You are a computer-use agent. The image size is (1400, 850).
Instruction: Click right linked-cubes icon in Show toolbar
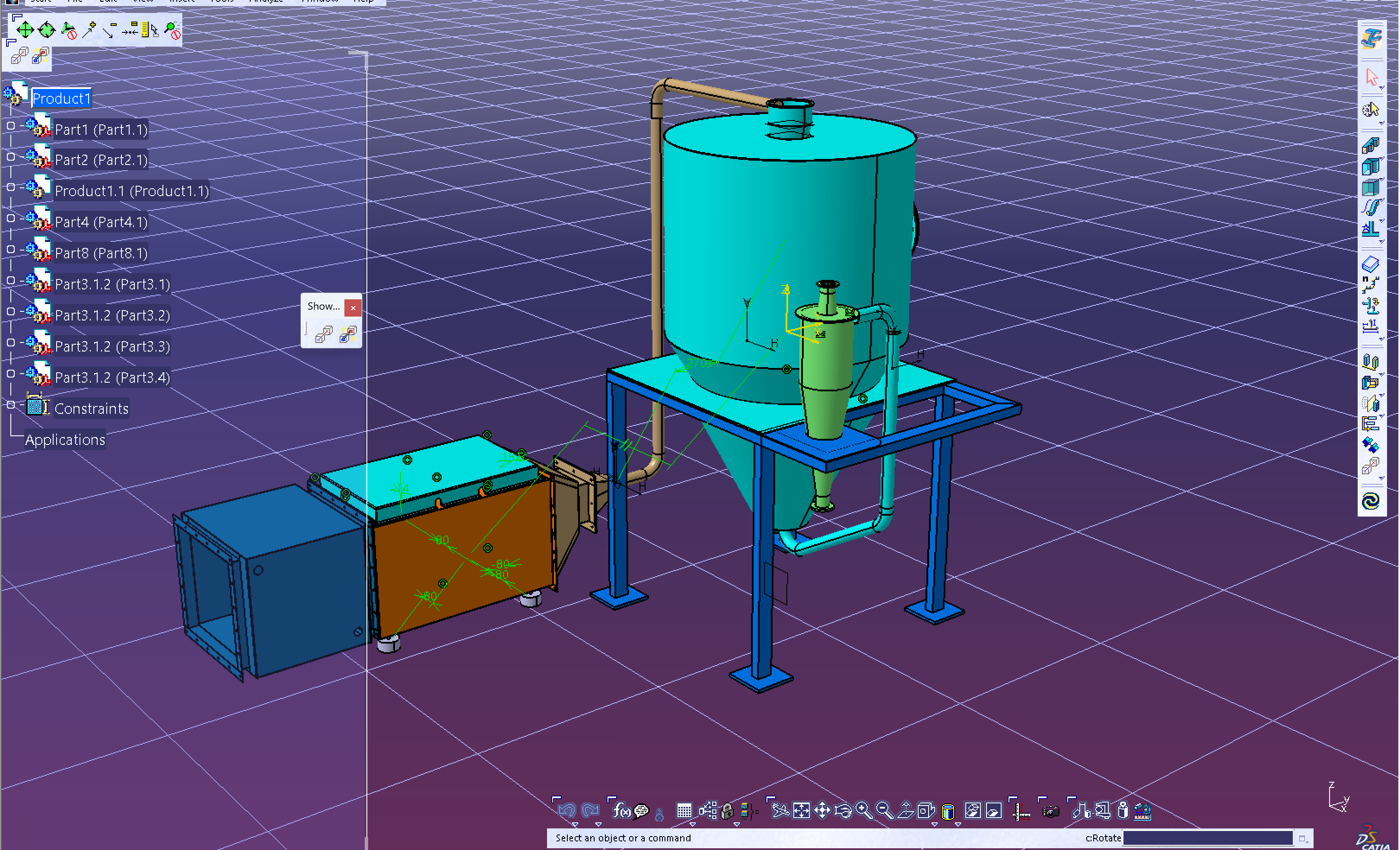coord(348,334)
